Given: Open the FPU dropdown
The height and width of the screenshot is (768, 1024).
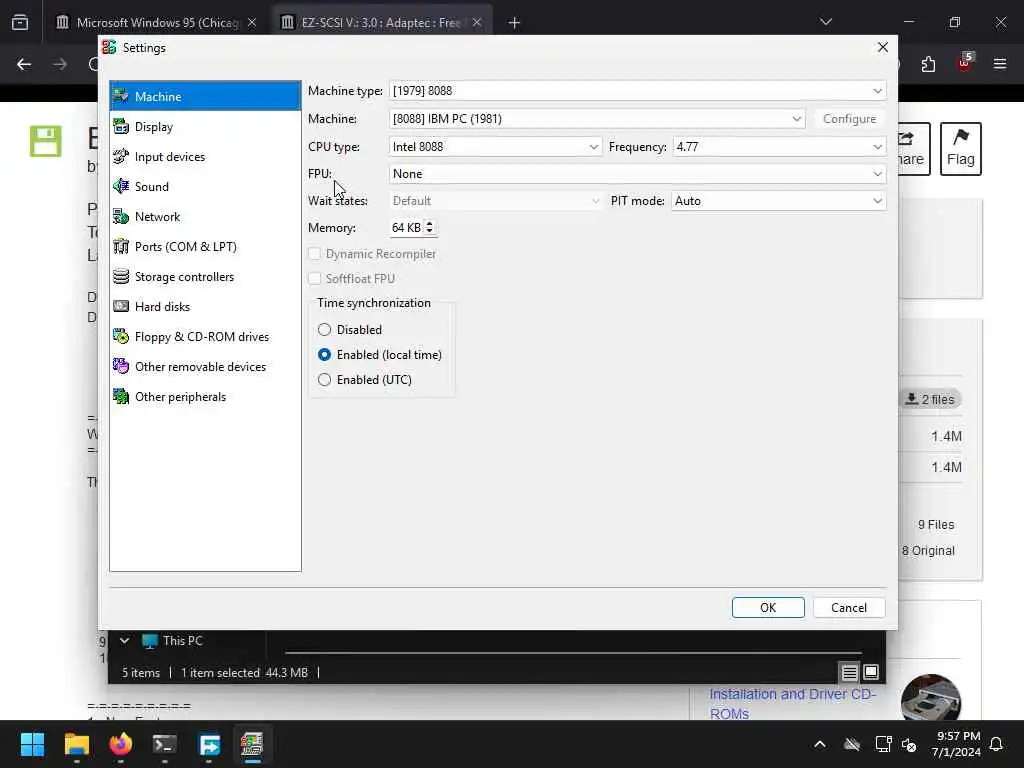Looking at the screenshot, I should coord(637,174).
